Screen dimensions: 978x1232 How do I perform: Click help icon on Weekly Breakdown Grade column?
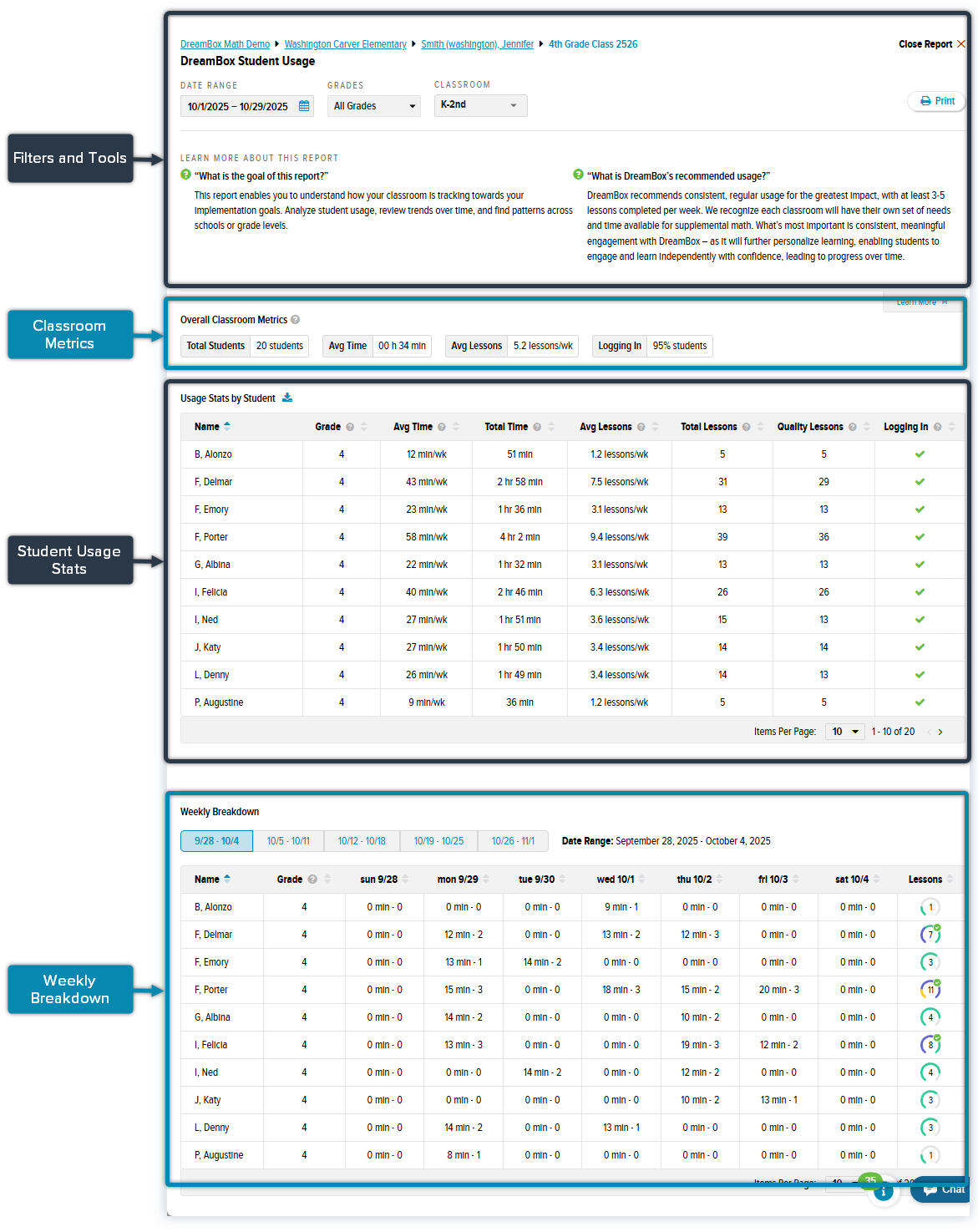pos(312,880)
